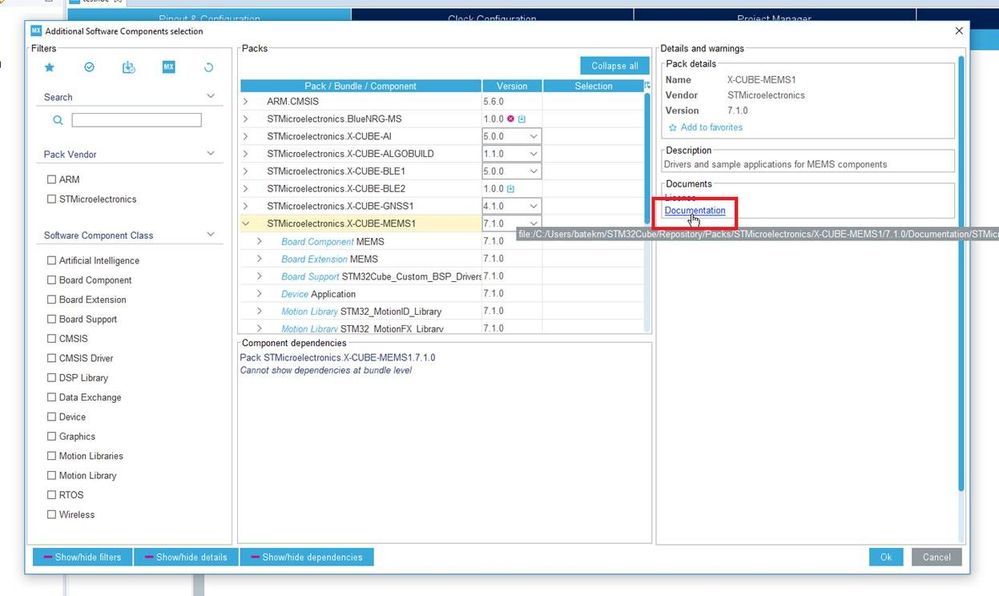
Task: Tick the ARM vendor checkbox
Action: 52,180
